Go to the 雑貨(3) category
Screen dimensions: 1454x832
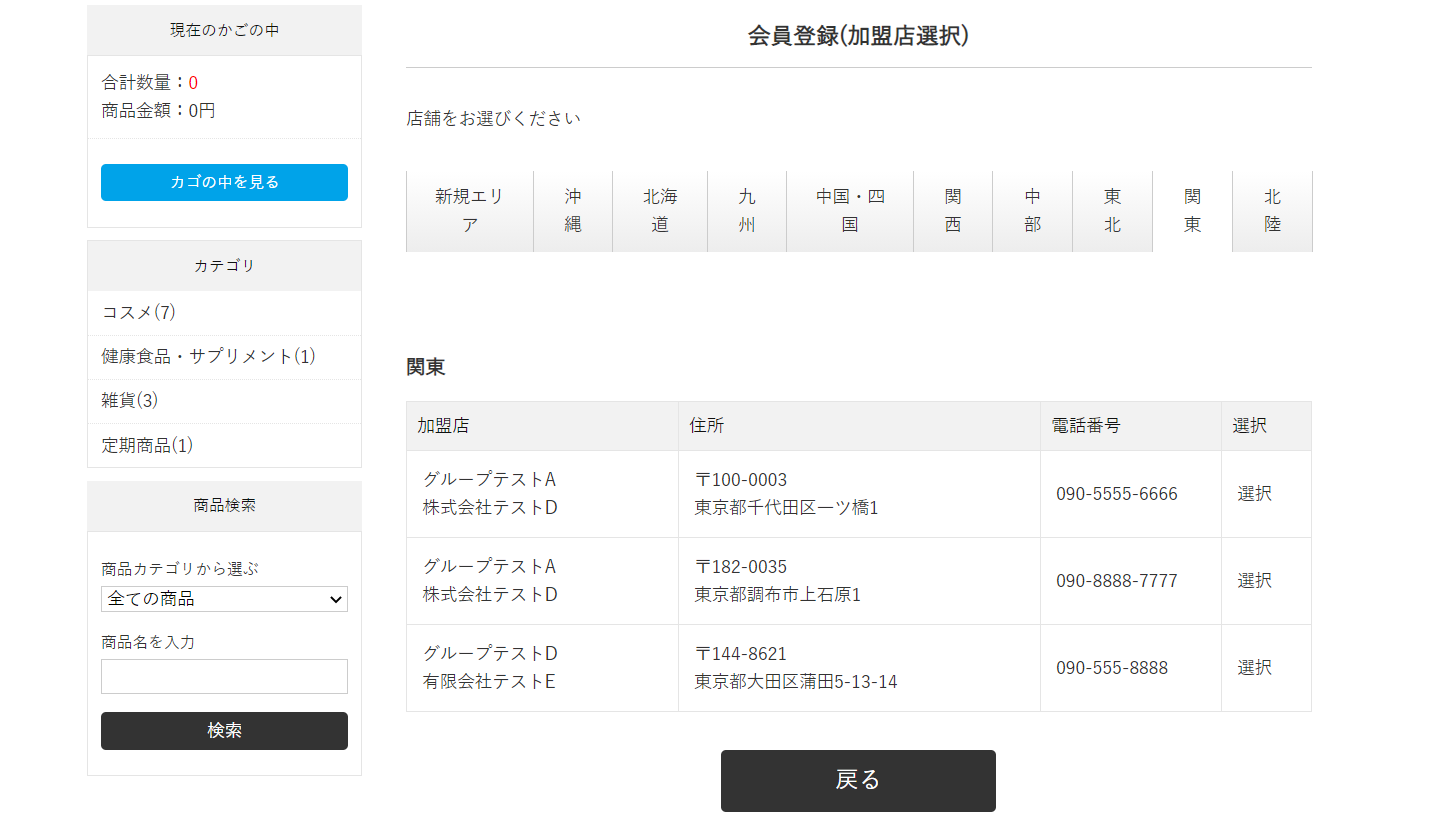(130, 400)
